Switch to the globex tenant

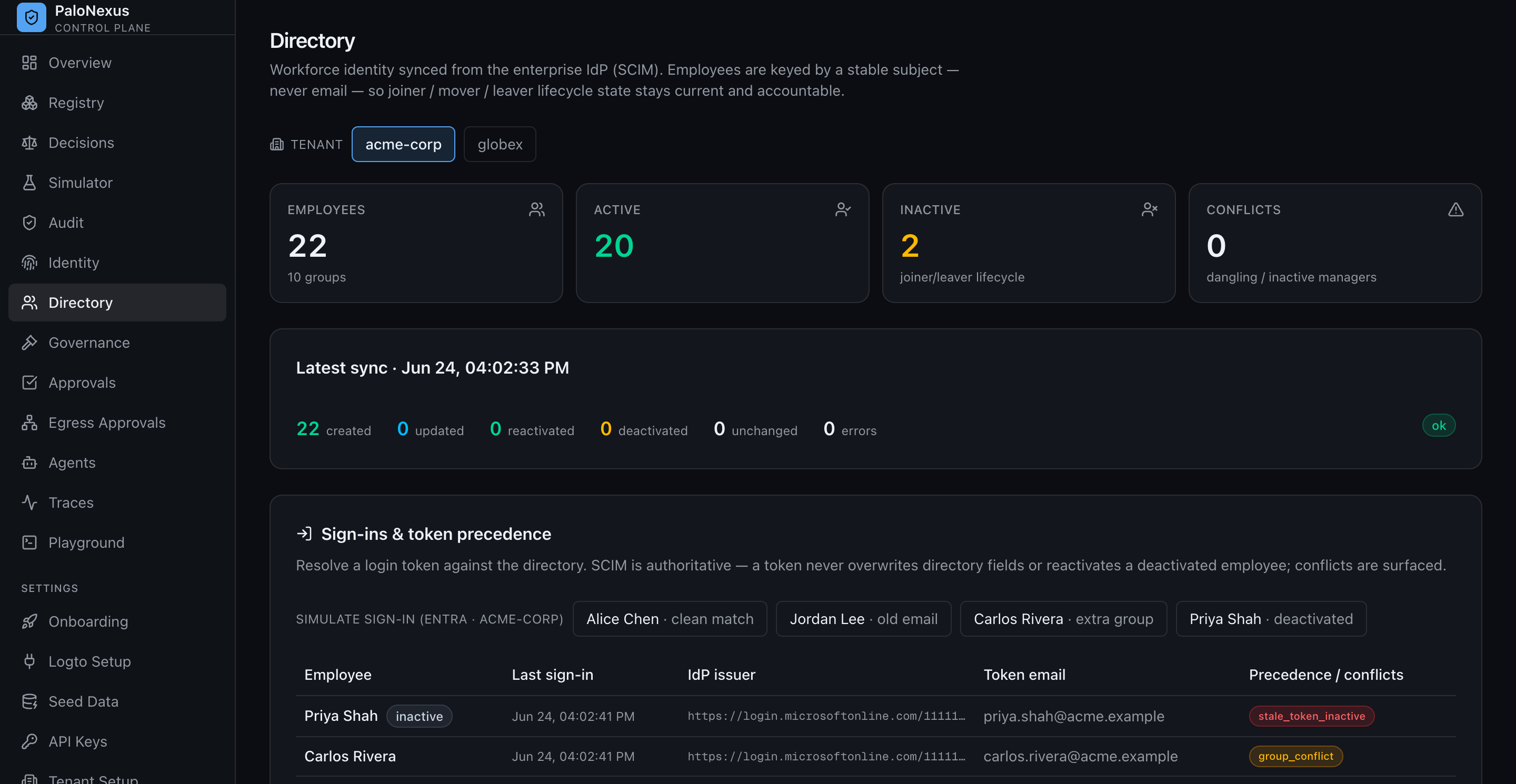click(500, 145)
